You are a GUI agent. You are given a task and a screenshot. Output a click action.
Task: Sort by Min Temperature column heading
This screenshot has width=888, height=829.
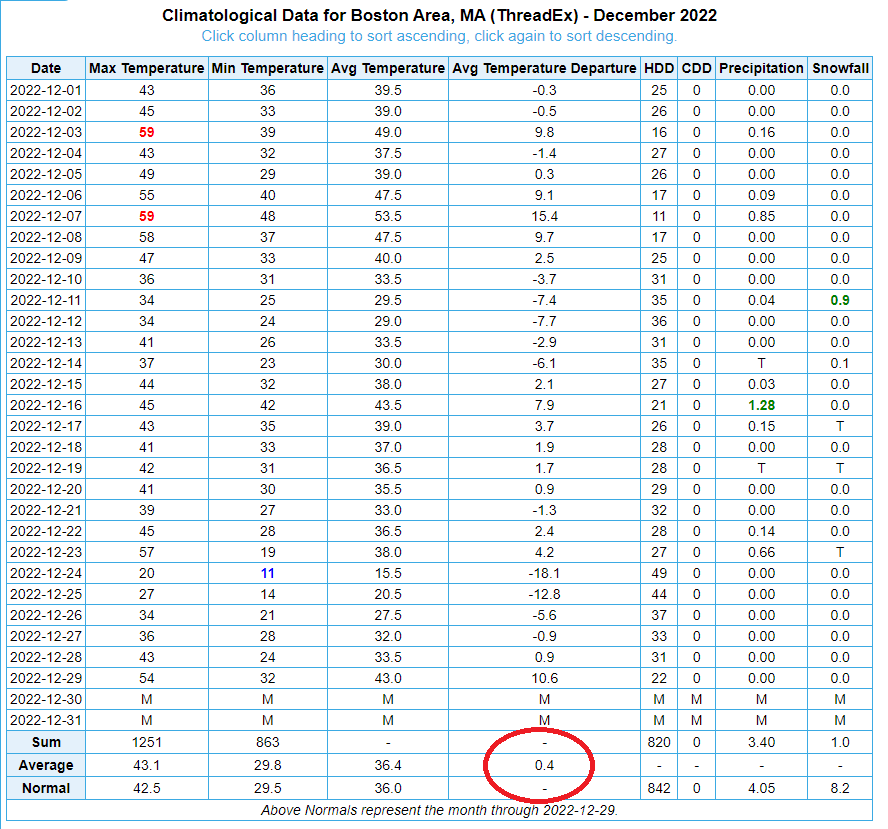[267, 69]
